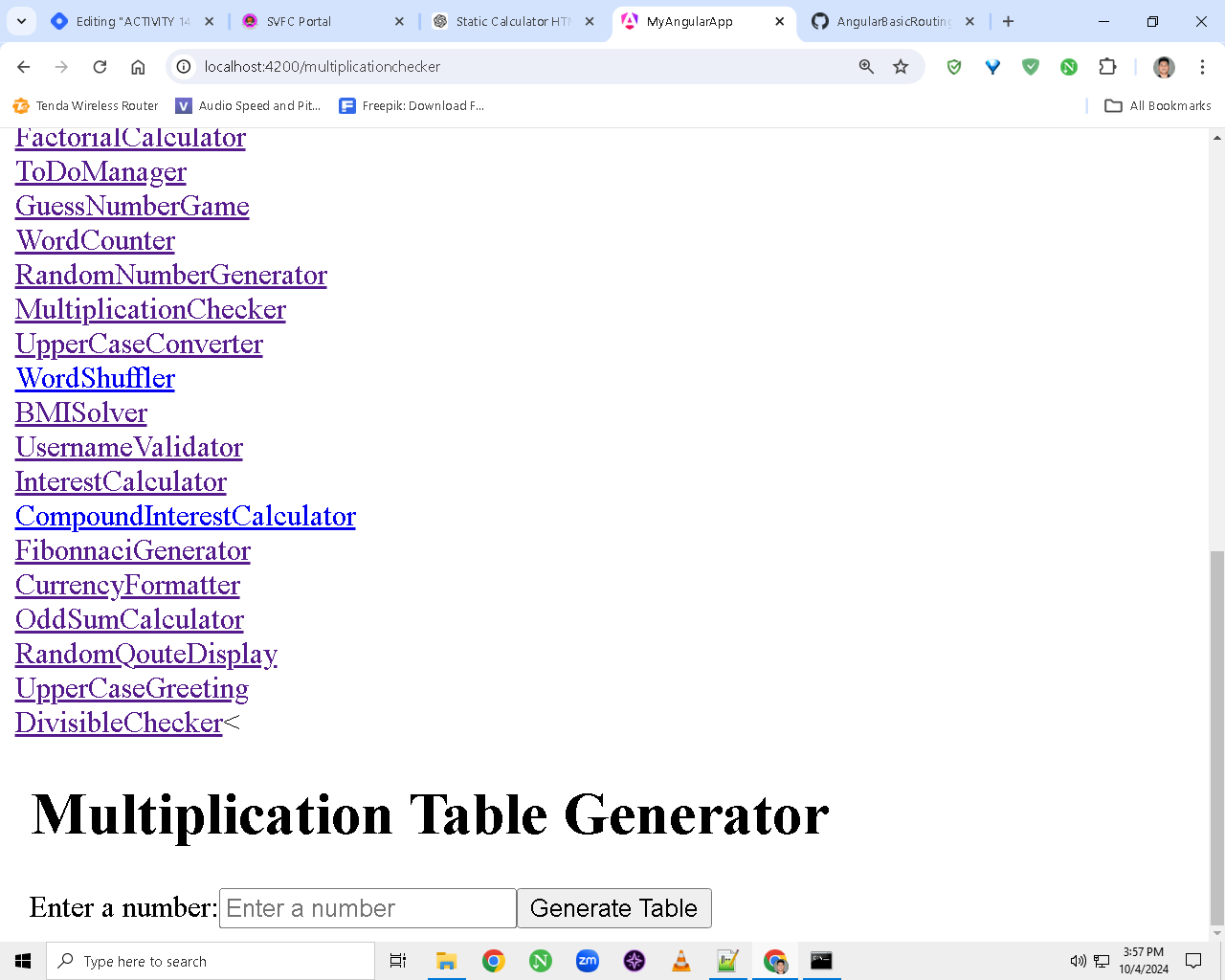Launch Zoom from the taskbar
Viewport: 1225px width, 980px height.
588,961
